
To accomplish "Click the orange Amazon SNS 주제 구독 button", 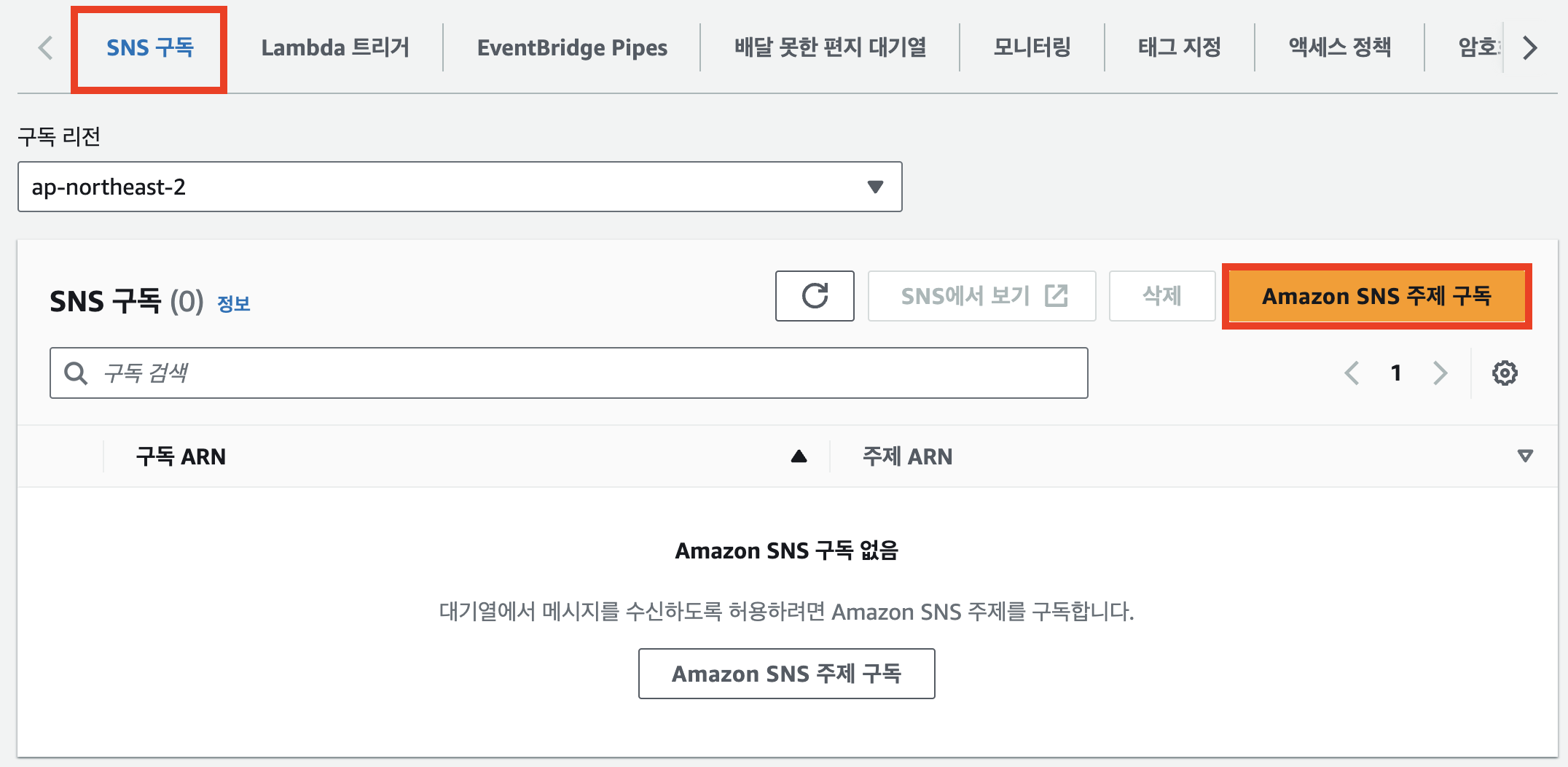I will click(x=1376, y=296).
